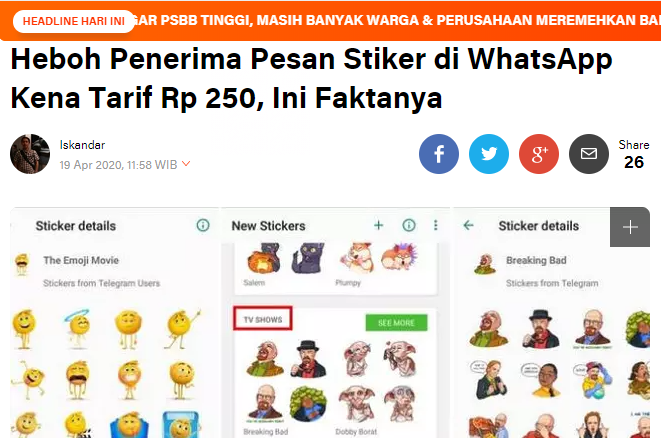Share article via Twitter icon
661x438 pixels.
point(489,154)
